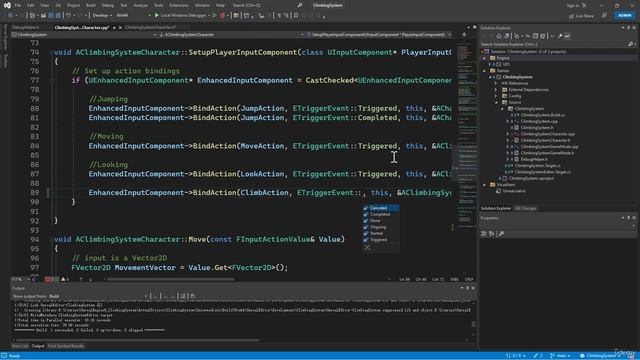Collapse the Engine folder
The image size is (640, 360).
pos(485,58)
